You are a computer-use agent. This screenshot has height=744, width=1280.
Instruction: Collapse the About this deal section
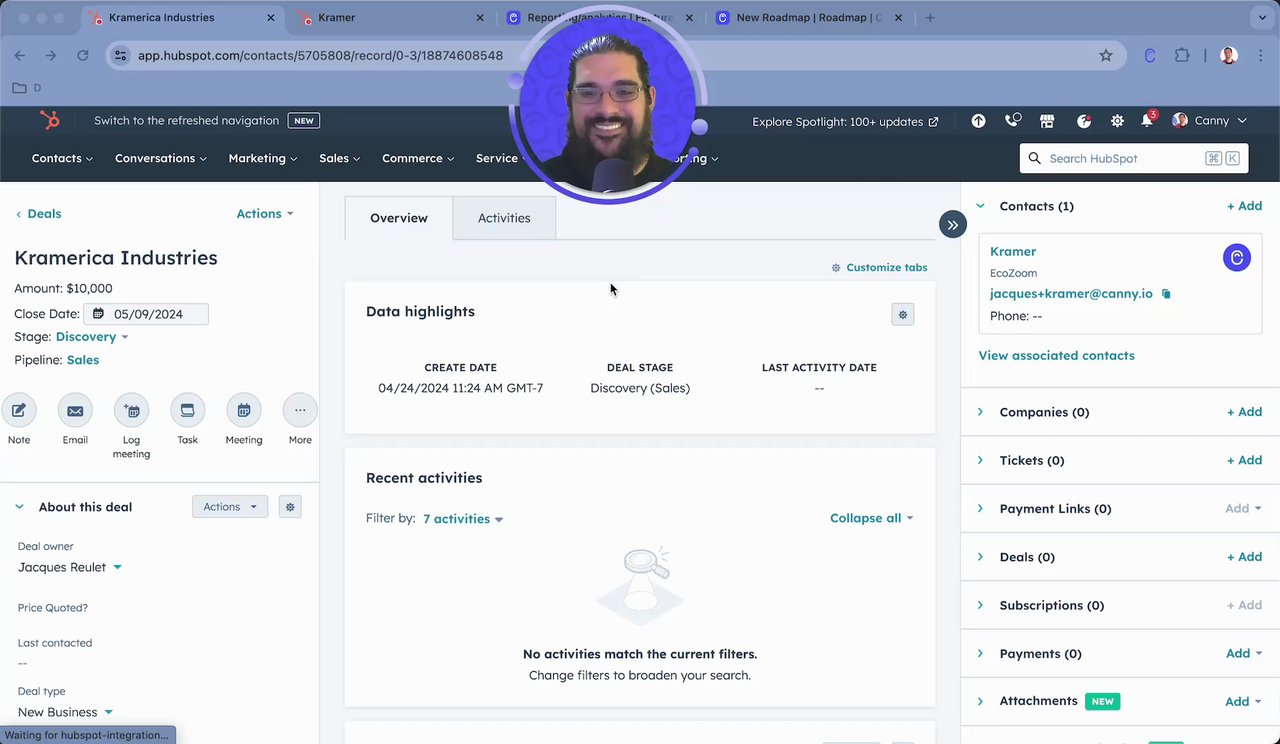pos(19,507)
